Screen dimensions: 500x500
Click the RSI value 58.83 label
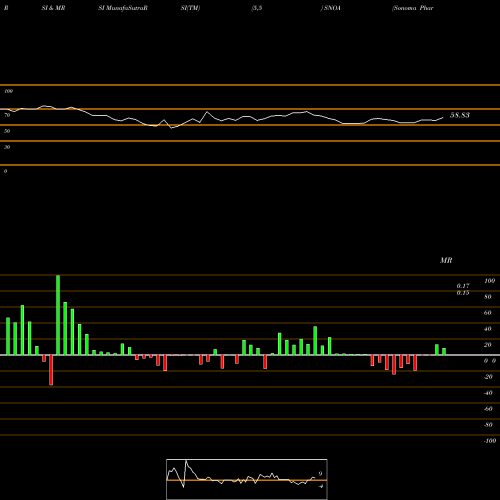click(460, 115)
